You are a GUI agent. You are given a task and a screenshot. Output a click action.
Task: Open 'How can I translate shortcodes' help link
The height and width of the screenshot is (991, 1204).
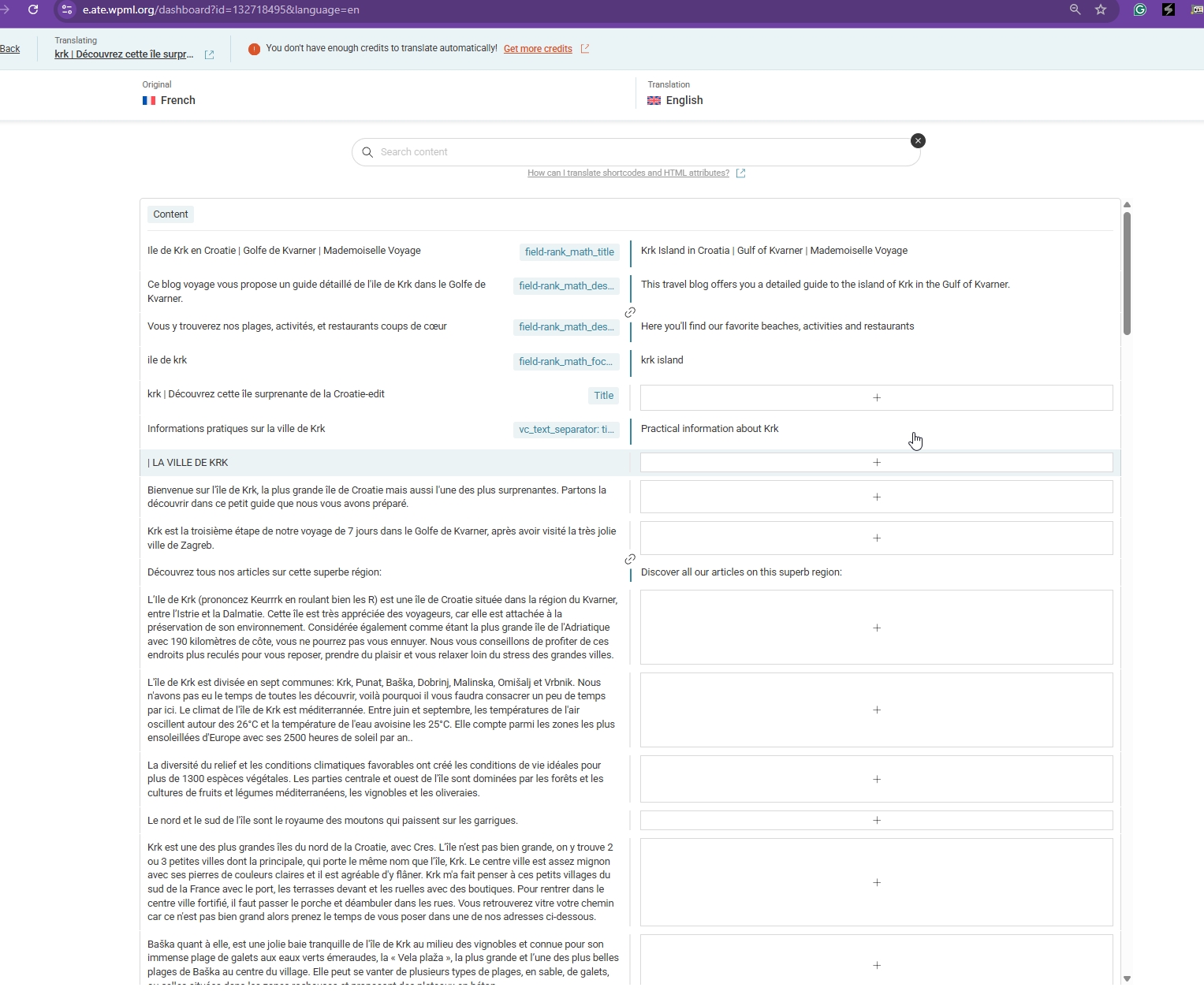click(x=628, y=173)
